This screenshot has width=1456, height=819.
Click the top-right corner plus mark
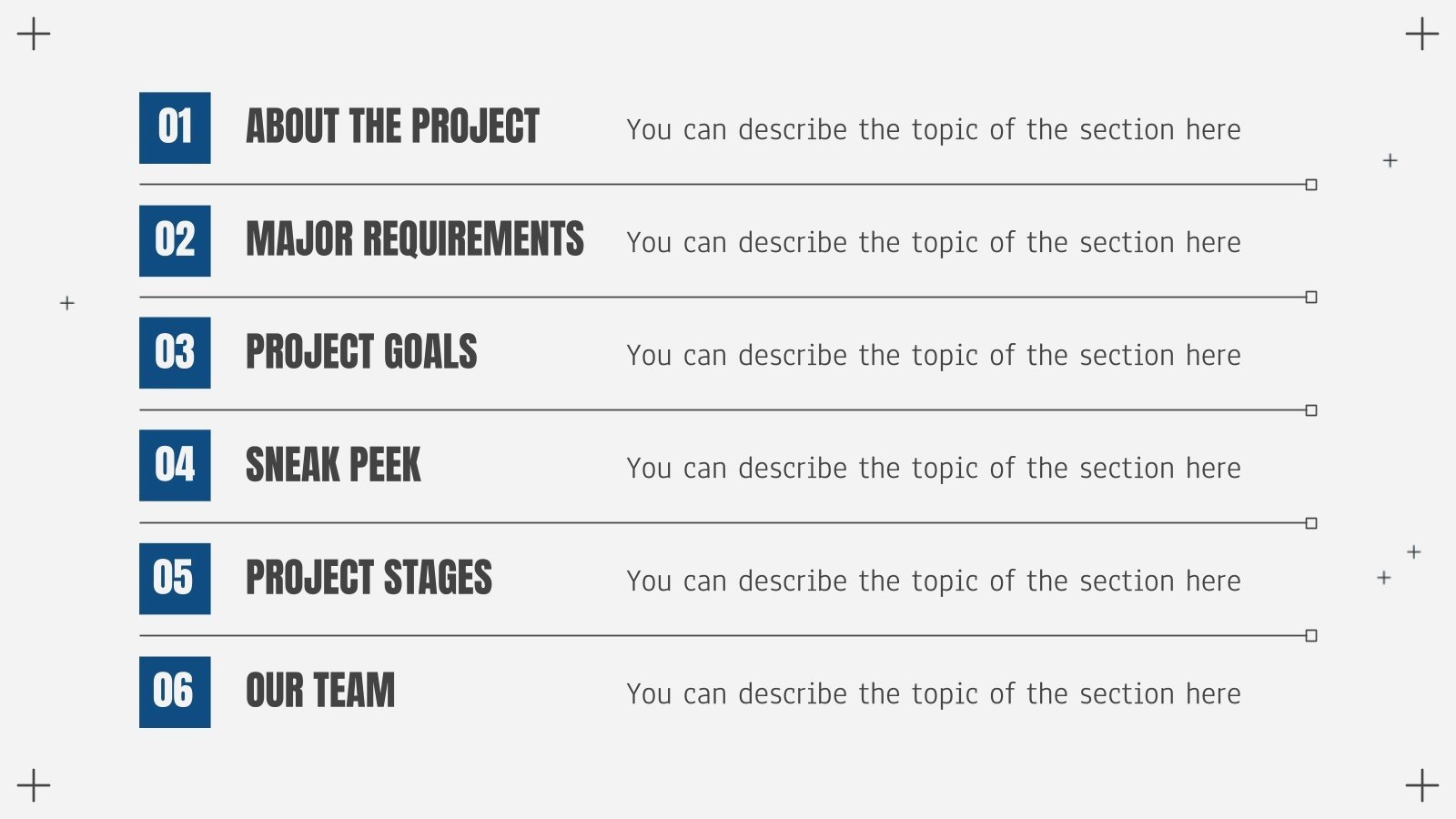point(1421,35)
